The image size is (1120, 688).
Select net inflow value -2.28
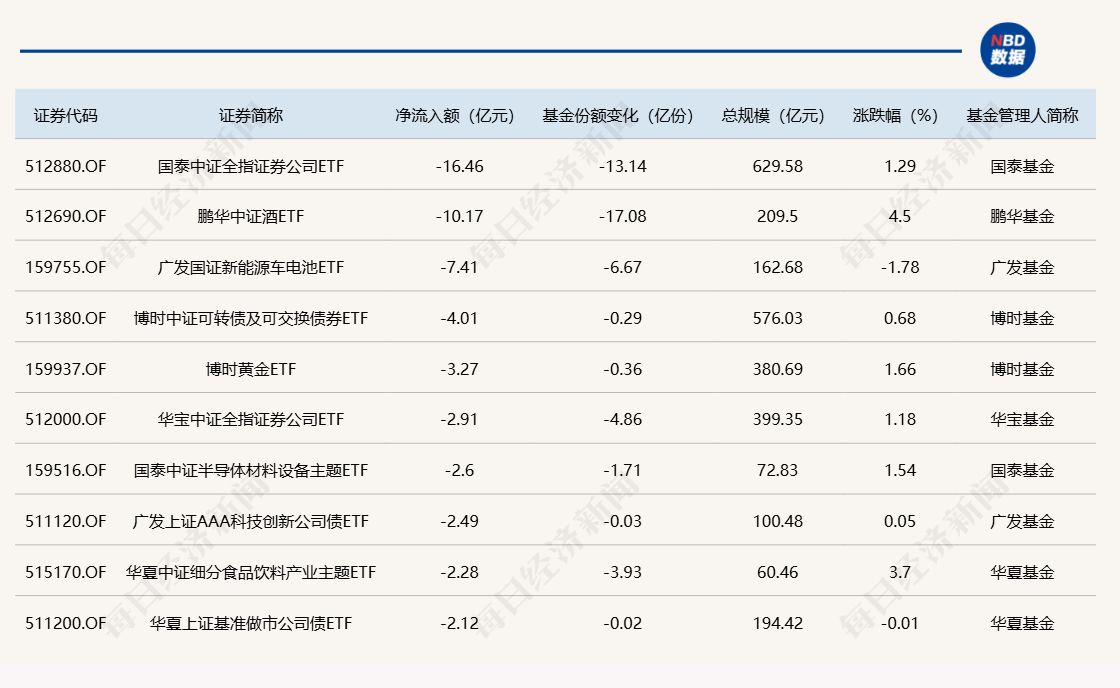click(459, 572)
